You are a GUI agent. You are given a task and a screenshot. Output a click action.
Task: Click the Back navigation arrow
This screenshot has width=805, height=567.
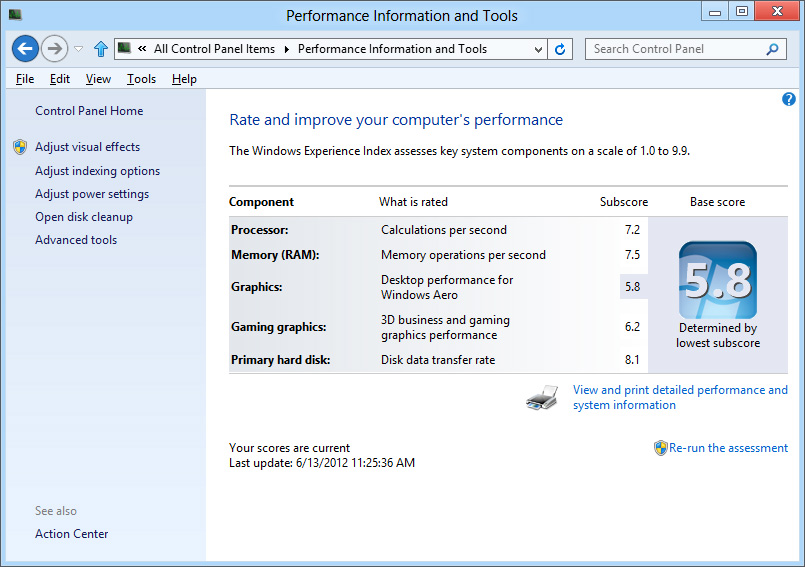tap(25, 49)
